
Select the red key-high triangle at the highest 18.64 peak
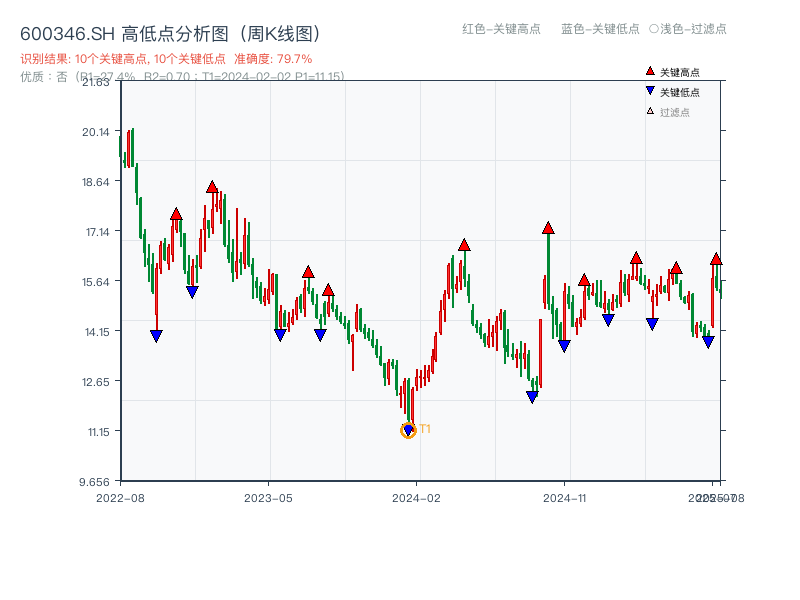point(212,189)
